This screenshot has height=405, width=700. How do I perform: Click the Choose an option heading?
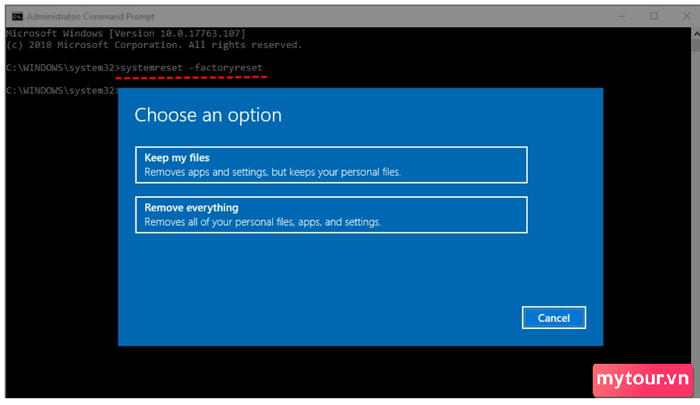pos(208,115)
